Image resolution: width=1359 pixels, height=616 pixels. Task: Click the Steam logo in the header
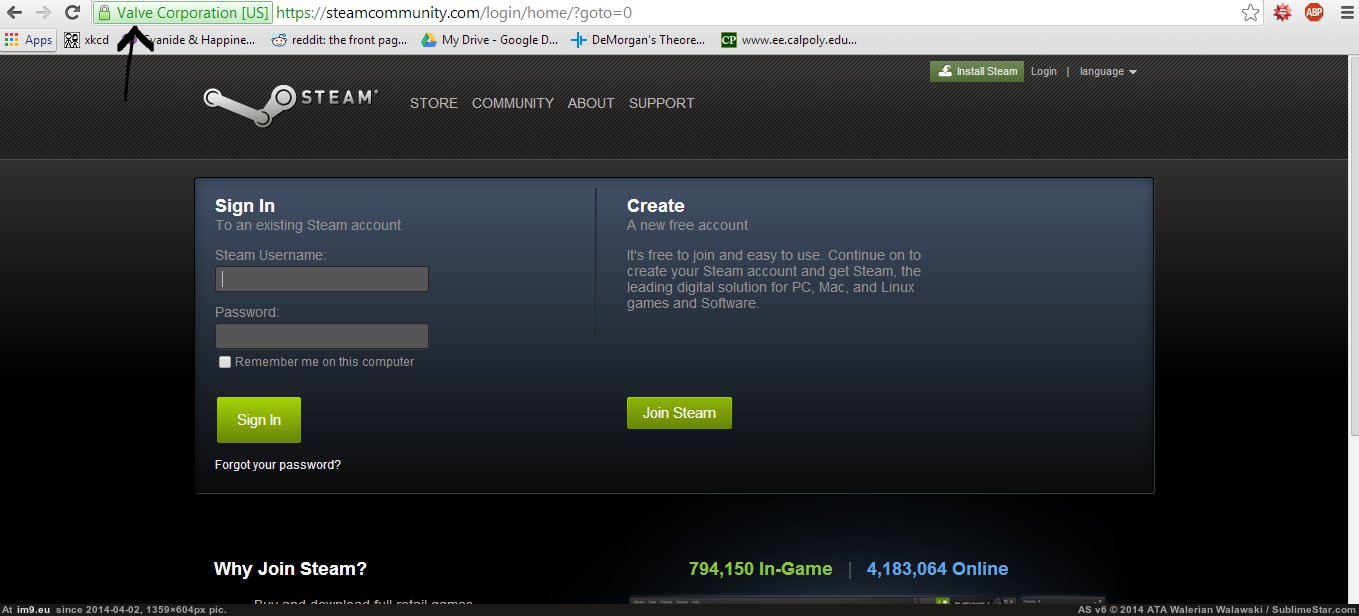(290, 104)
